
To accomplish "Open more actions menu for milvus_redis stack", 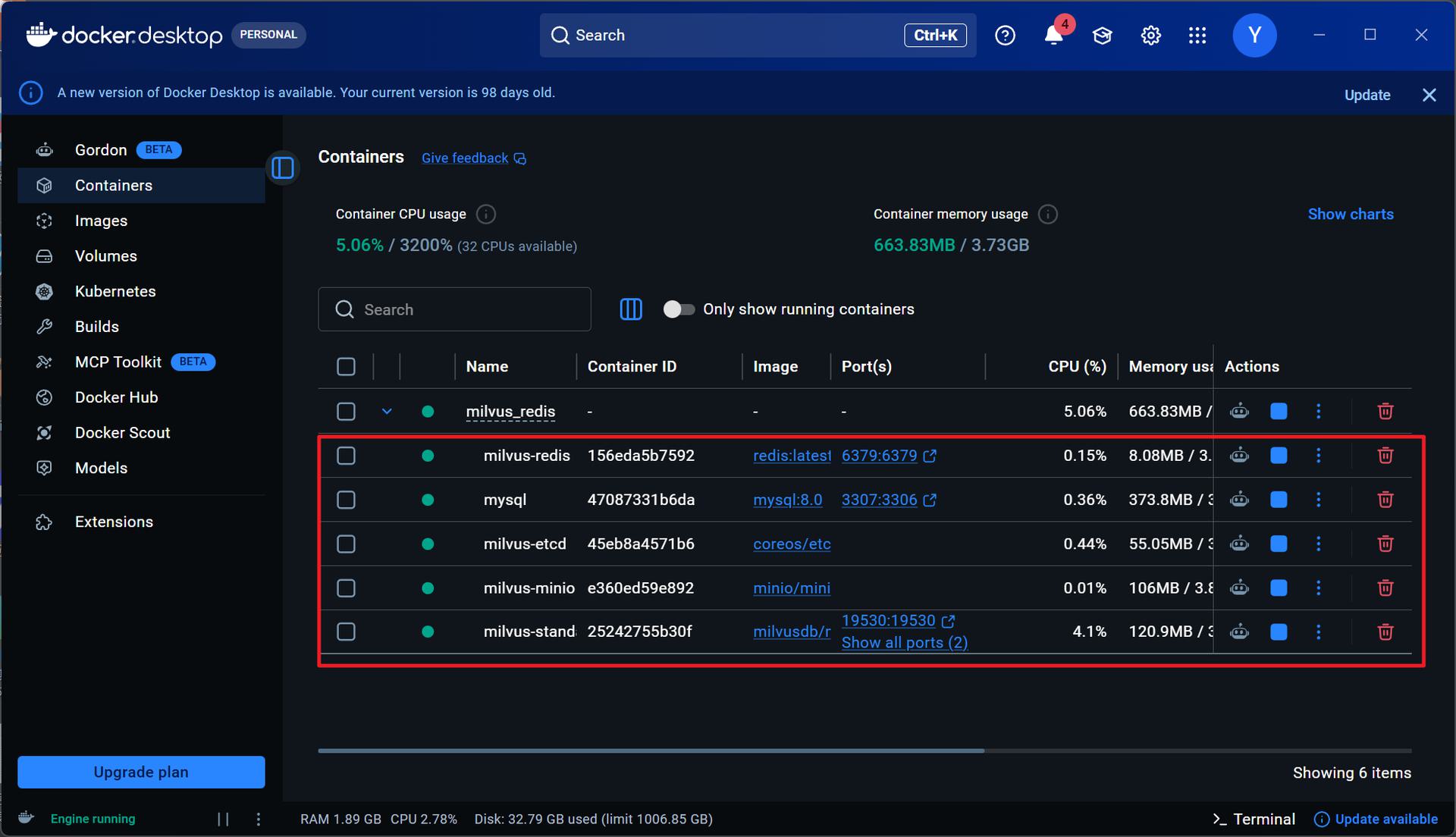I will click(x=1319, y=411).
